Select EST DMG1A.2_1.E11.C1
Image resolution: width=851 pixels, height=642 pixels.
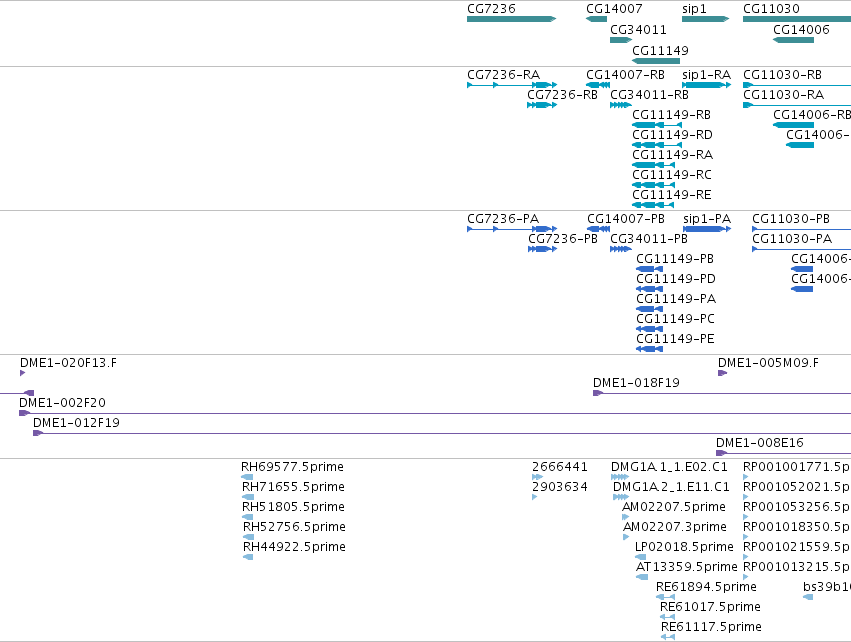pyautogui.click(x=621, y=497)
